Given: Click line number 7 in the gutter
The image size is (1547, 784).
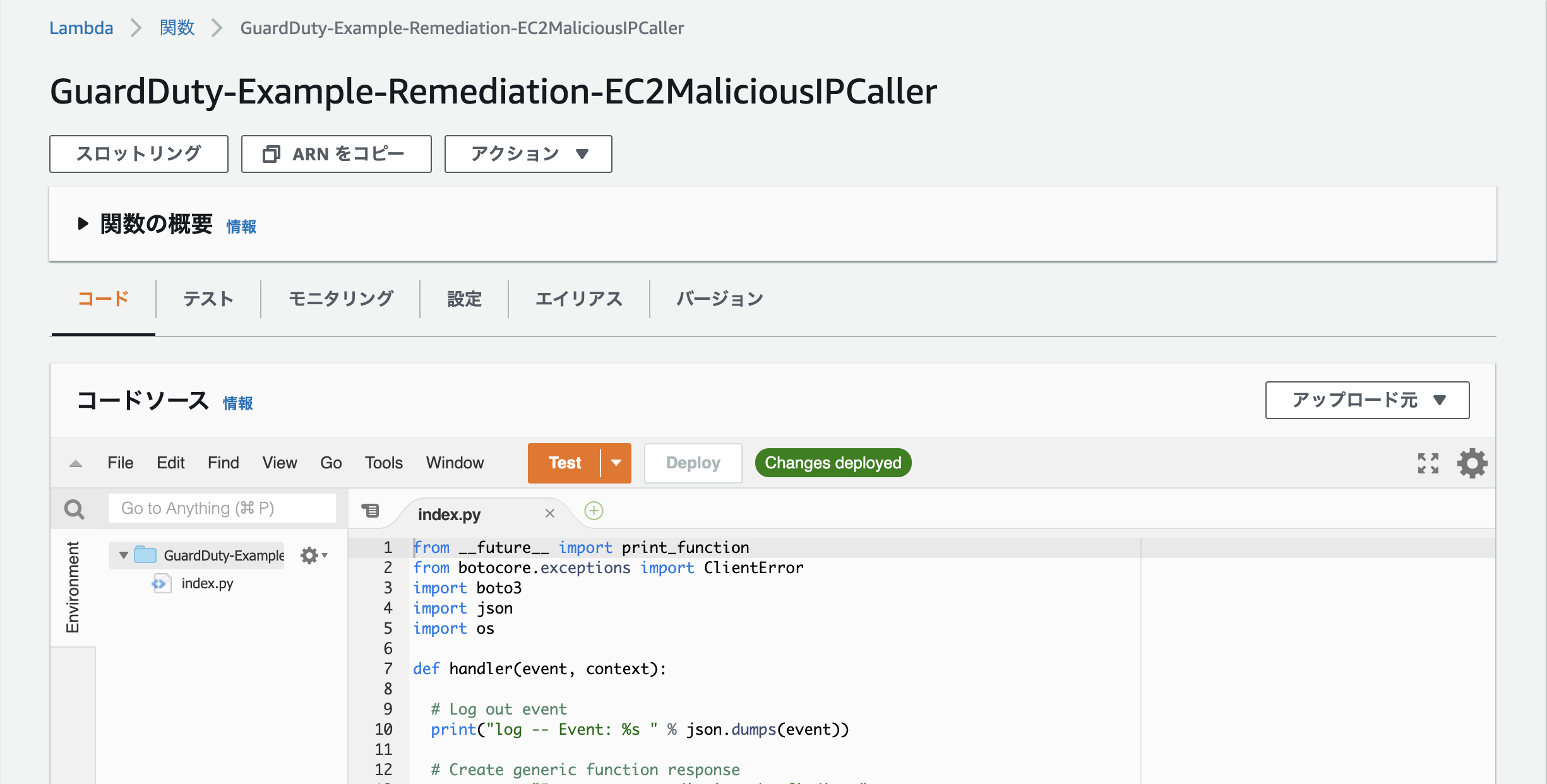Looking at the screenshot, I should pyautogui.click(x=388, y=668).
